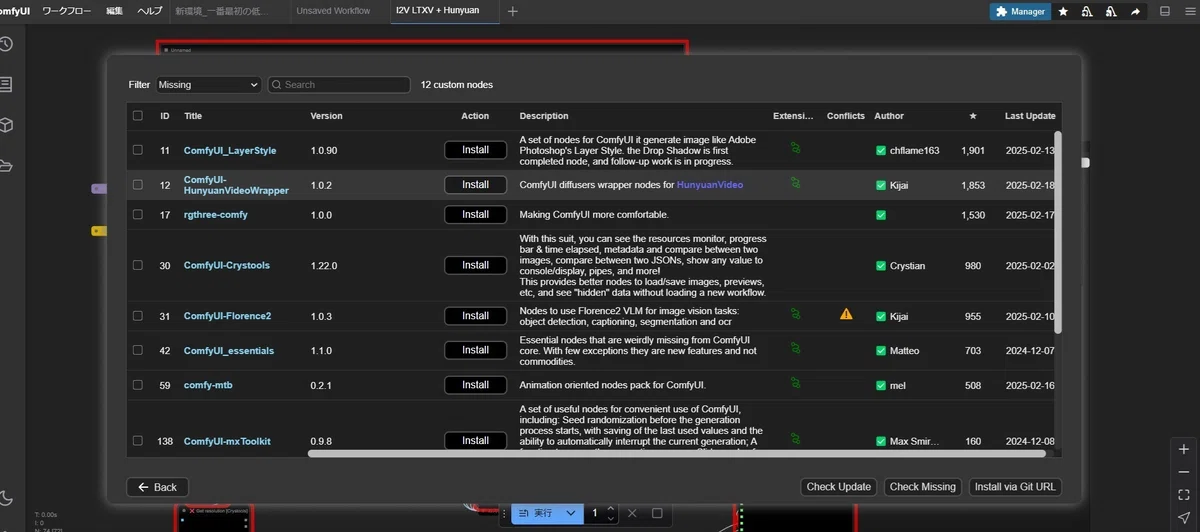Click the plus icon to add new workflow tab

tap(513, 11)
